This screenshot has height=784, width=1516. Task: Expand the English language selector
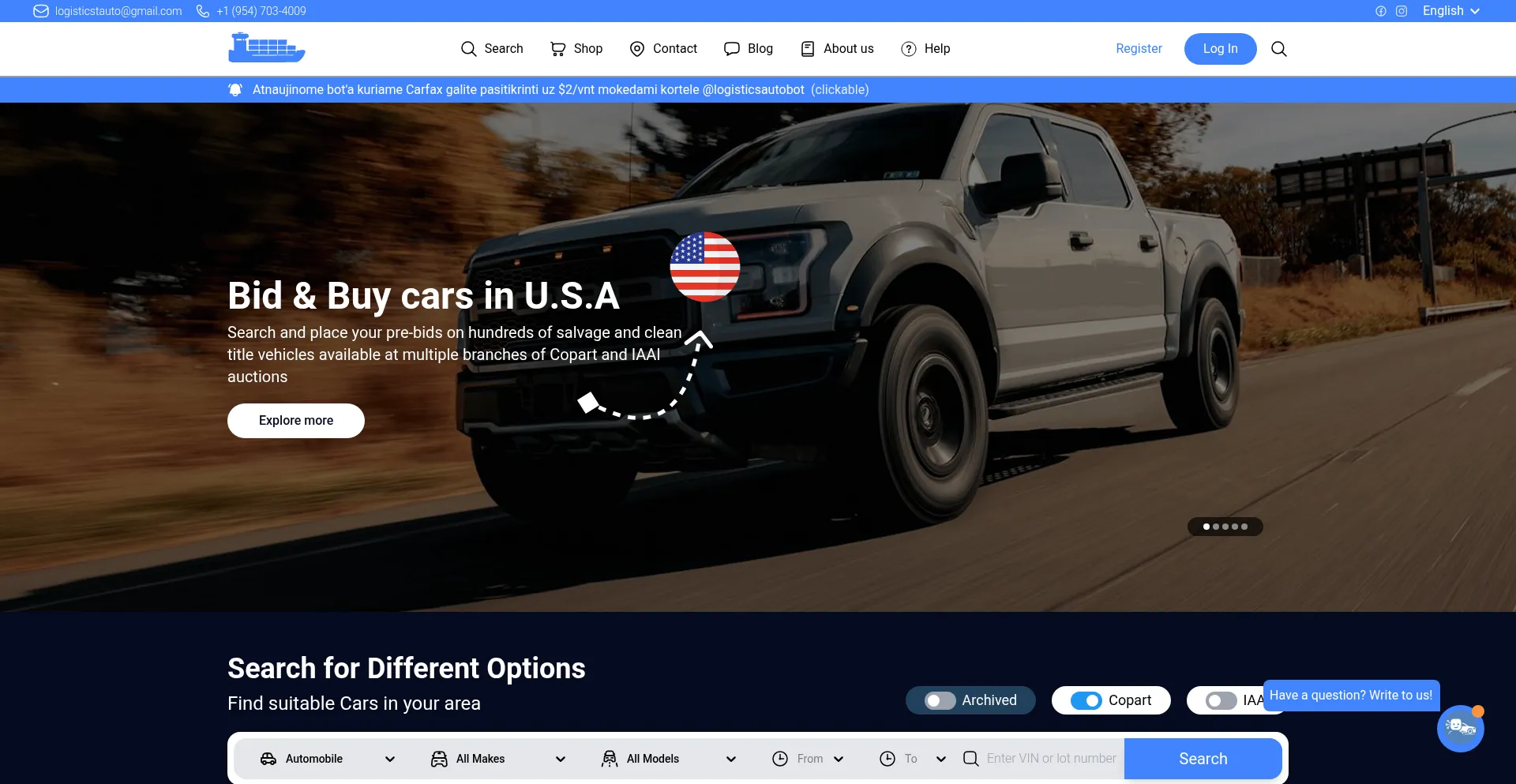click(x=1450, y=11)
